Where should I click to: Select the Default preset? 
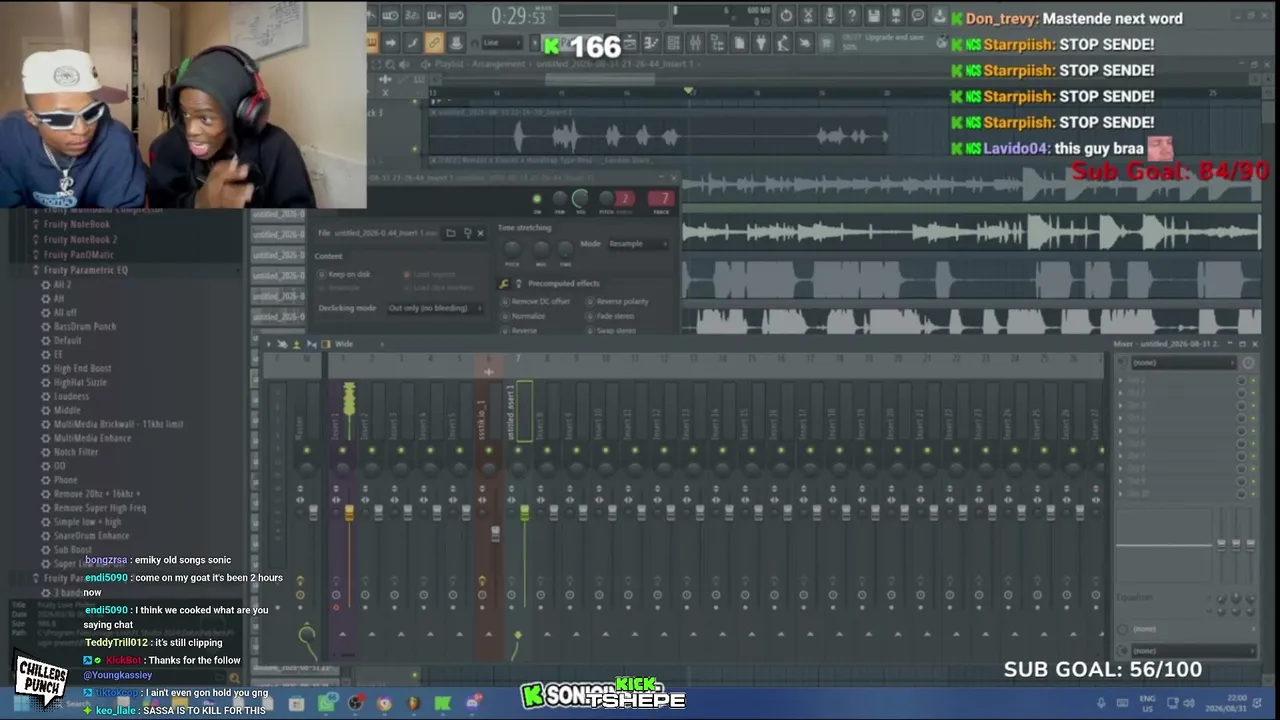(x=67, y=341)
